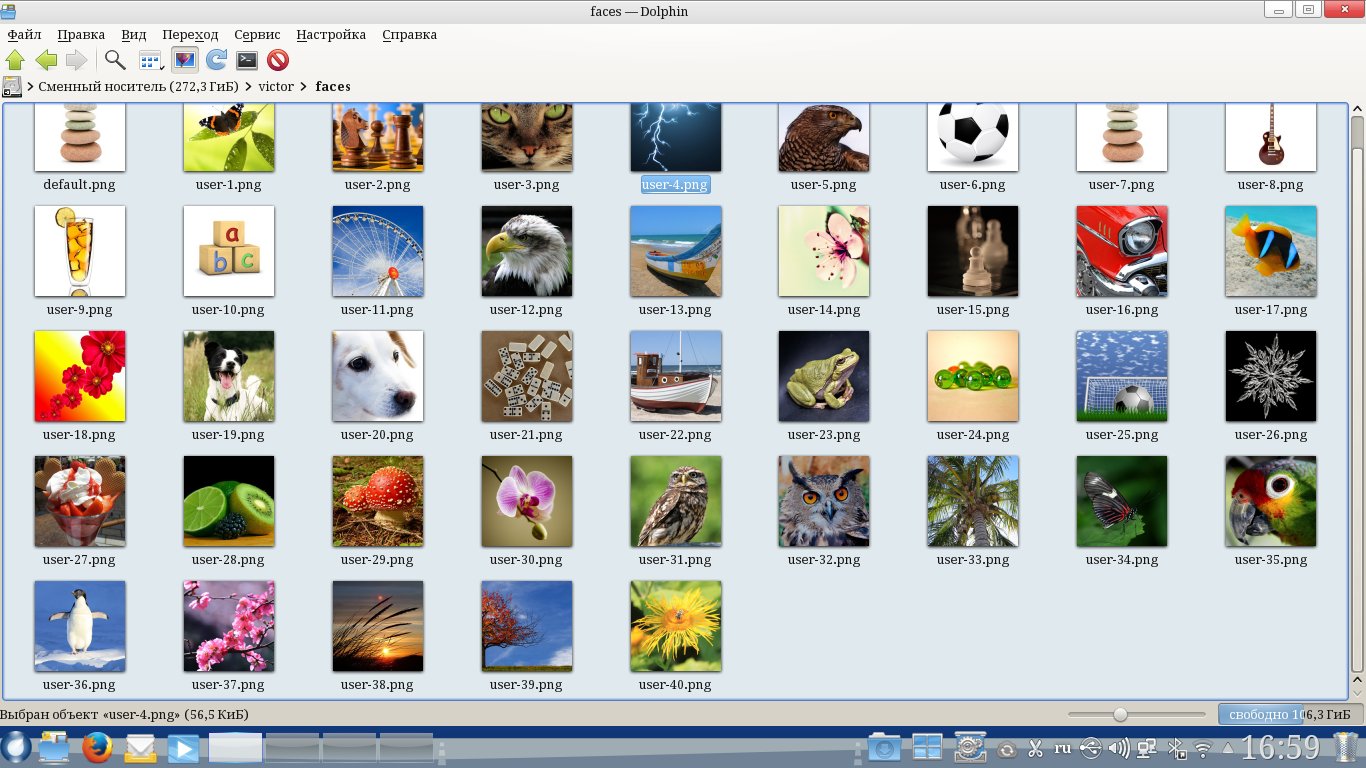
Task: Toggle the image preview toolbar button
Action: (x=184, y=60)
